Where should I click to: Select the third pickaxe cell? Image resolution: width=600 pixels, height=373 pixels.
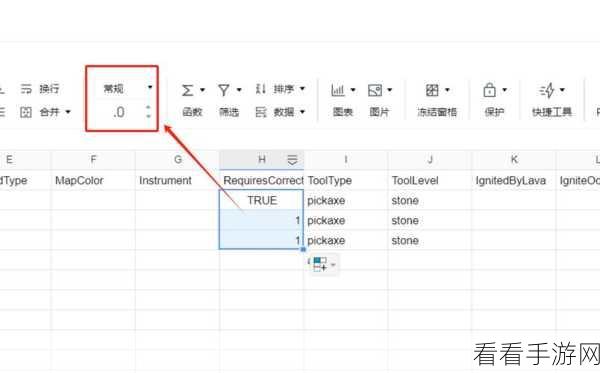click(x=346, y=240)
